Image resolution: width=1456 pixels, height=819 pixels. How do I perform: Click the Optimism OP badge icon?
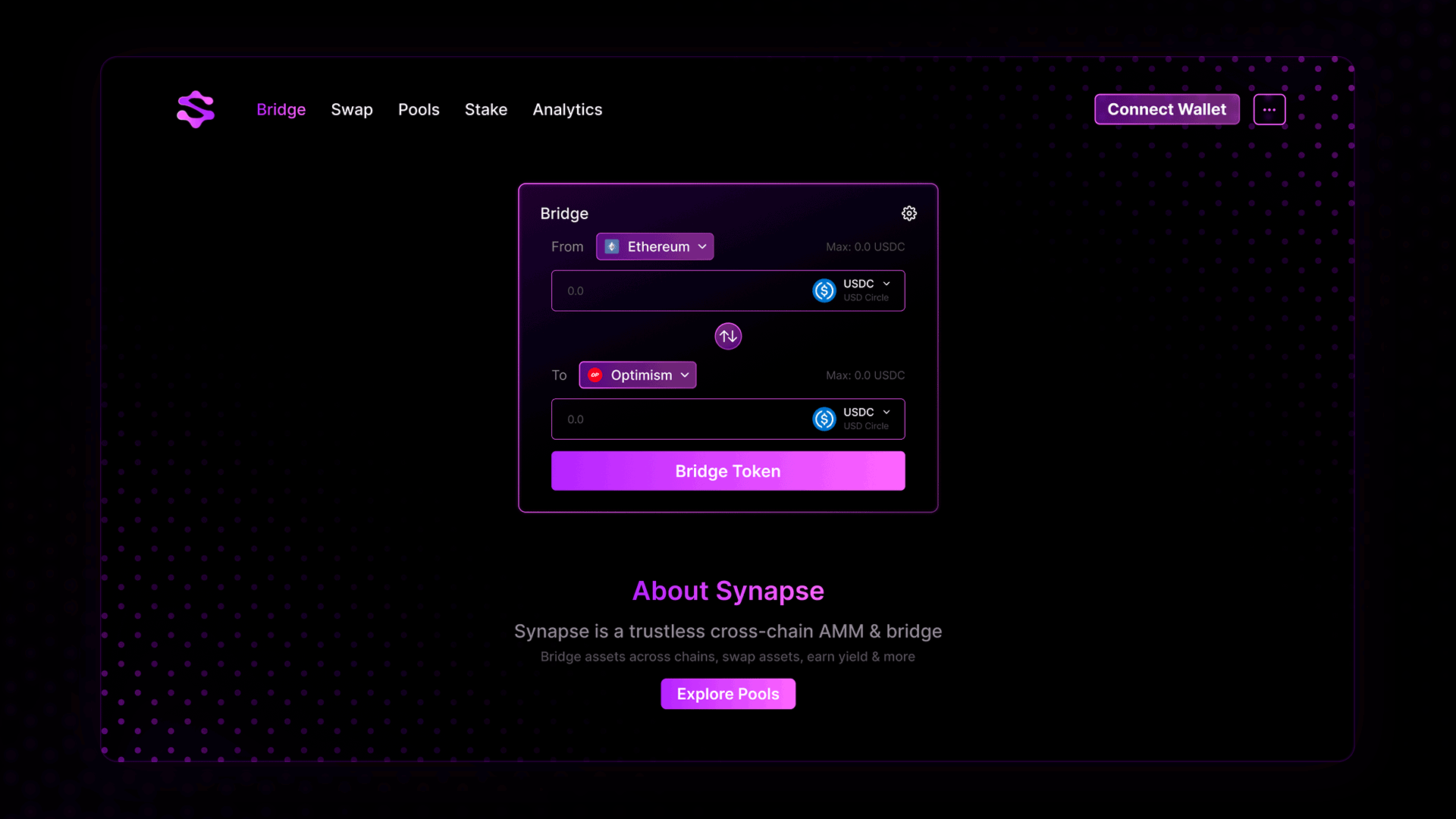click(595, 375)
